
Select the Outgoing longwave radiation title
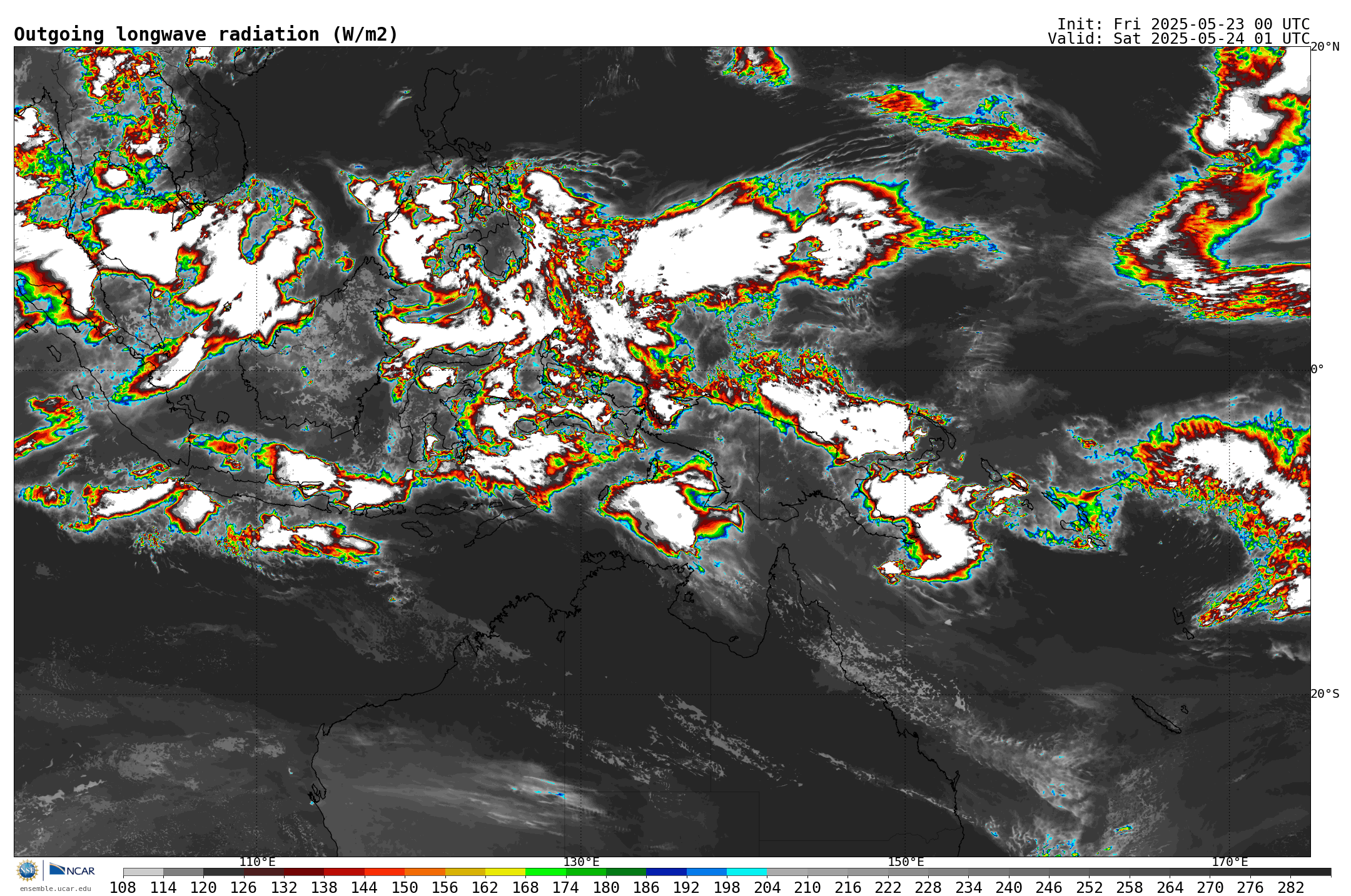pos(206,34)
